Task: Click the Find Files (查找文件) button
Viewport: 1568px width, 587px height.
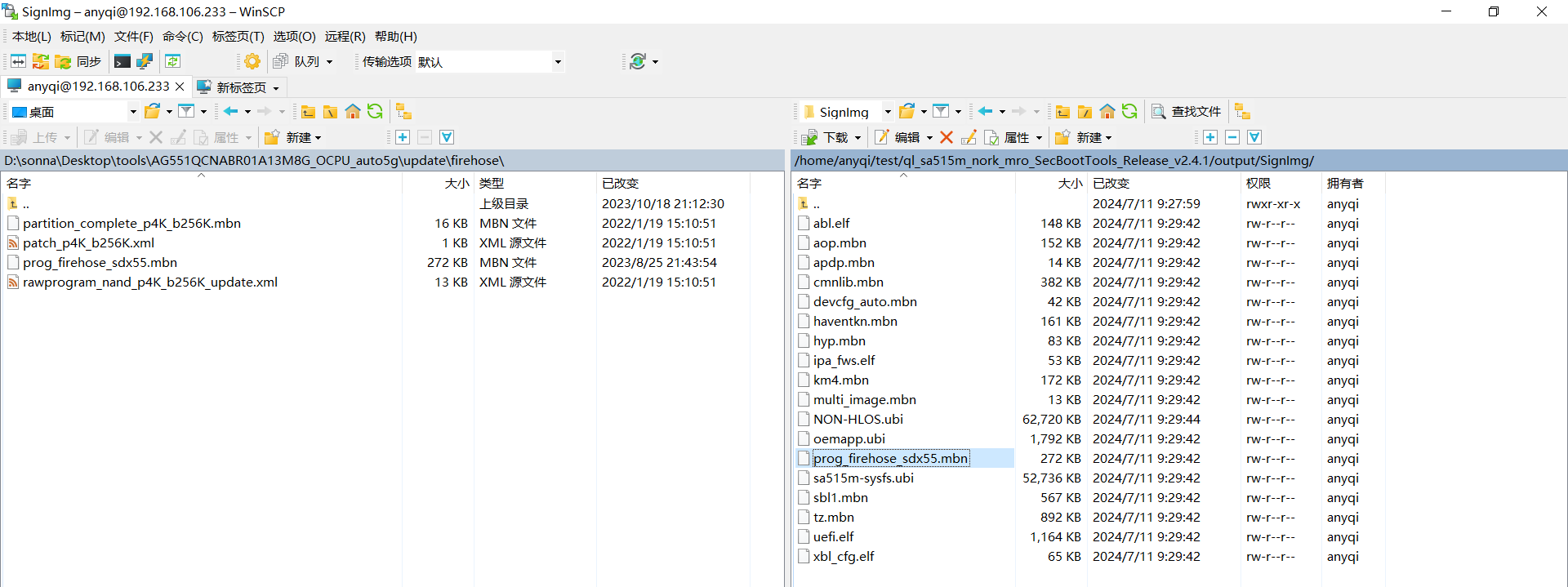Action: 1187,112
